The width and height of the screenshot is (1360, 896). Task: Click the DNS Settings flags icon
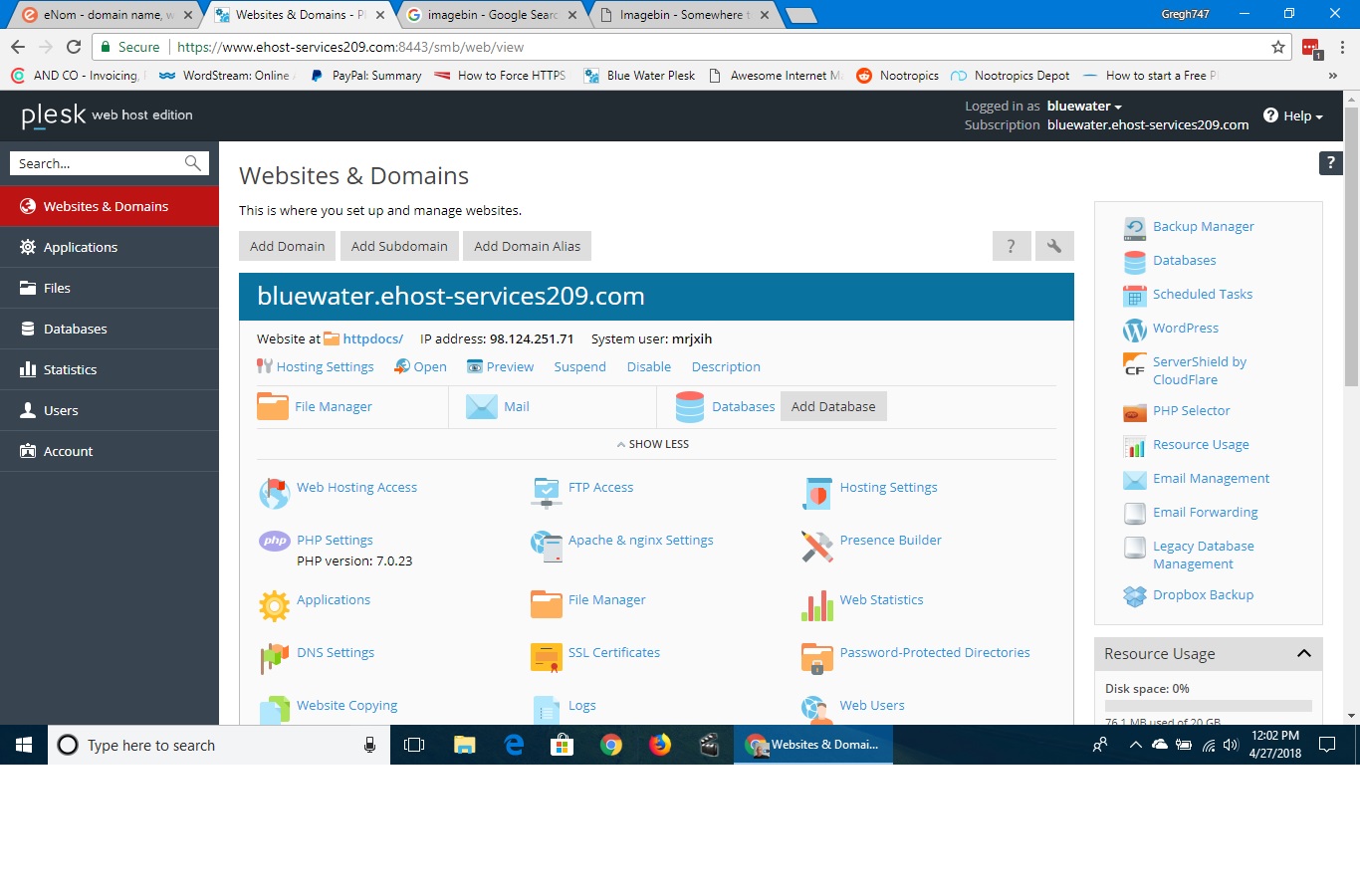pyautogui.click(x=274, y=658)
